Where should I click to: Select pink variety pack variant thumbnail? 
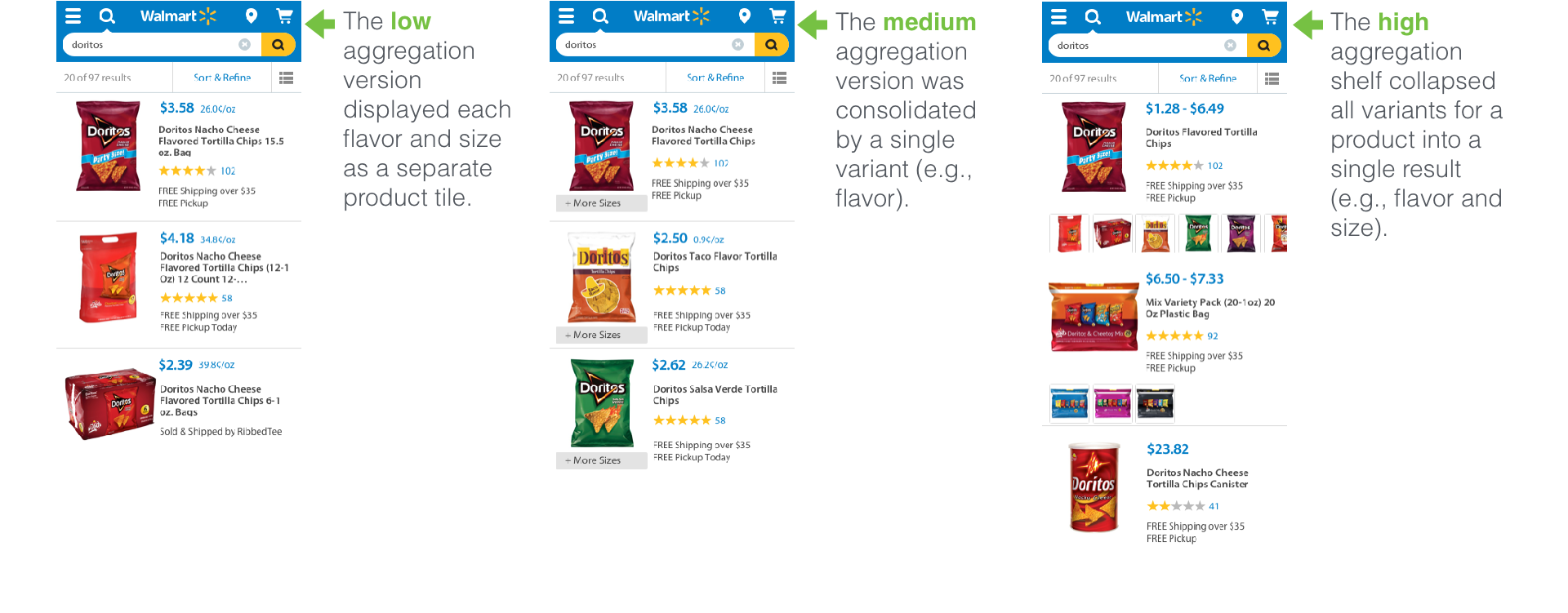[x=1112, y=403]
